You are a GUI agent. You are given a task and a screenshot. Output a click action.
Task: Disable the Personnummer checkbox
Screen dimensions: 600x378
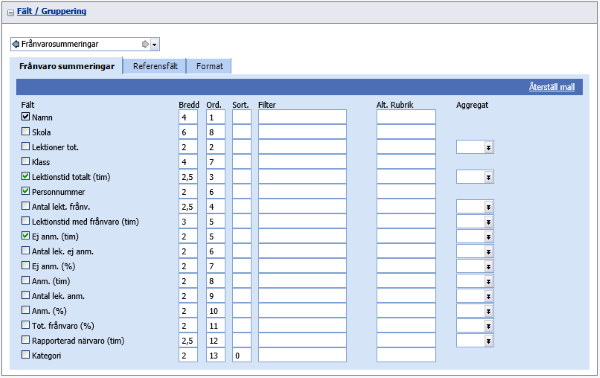click(x=25, y=191)
